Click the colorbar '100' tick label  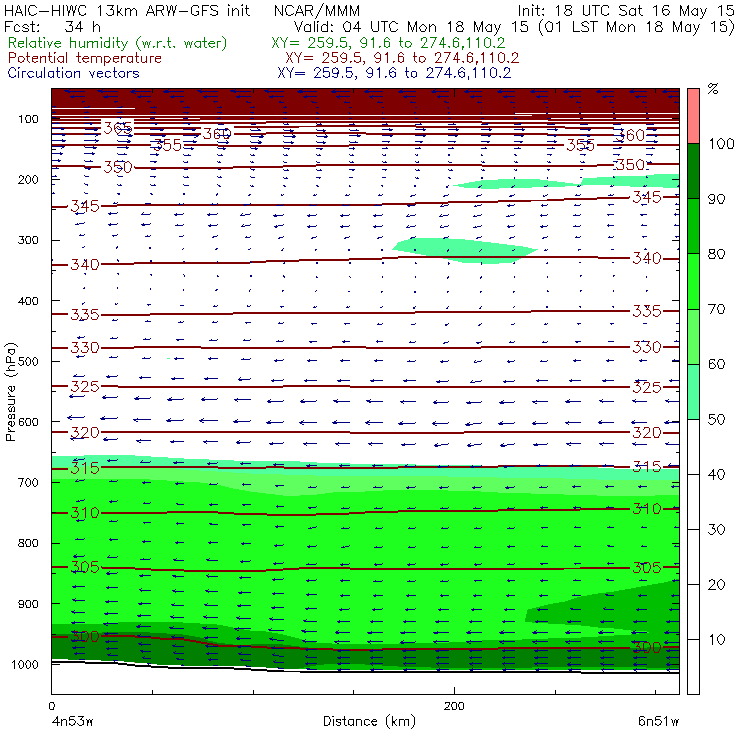coord(721,143)
